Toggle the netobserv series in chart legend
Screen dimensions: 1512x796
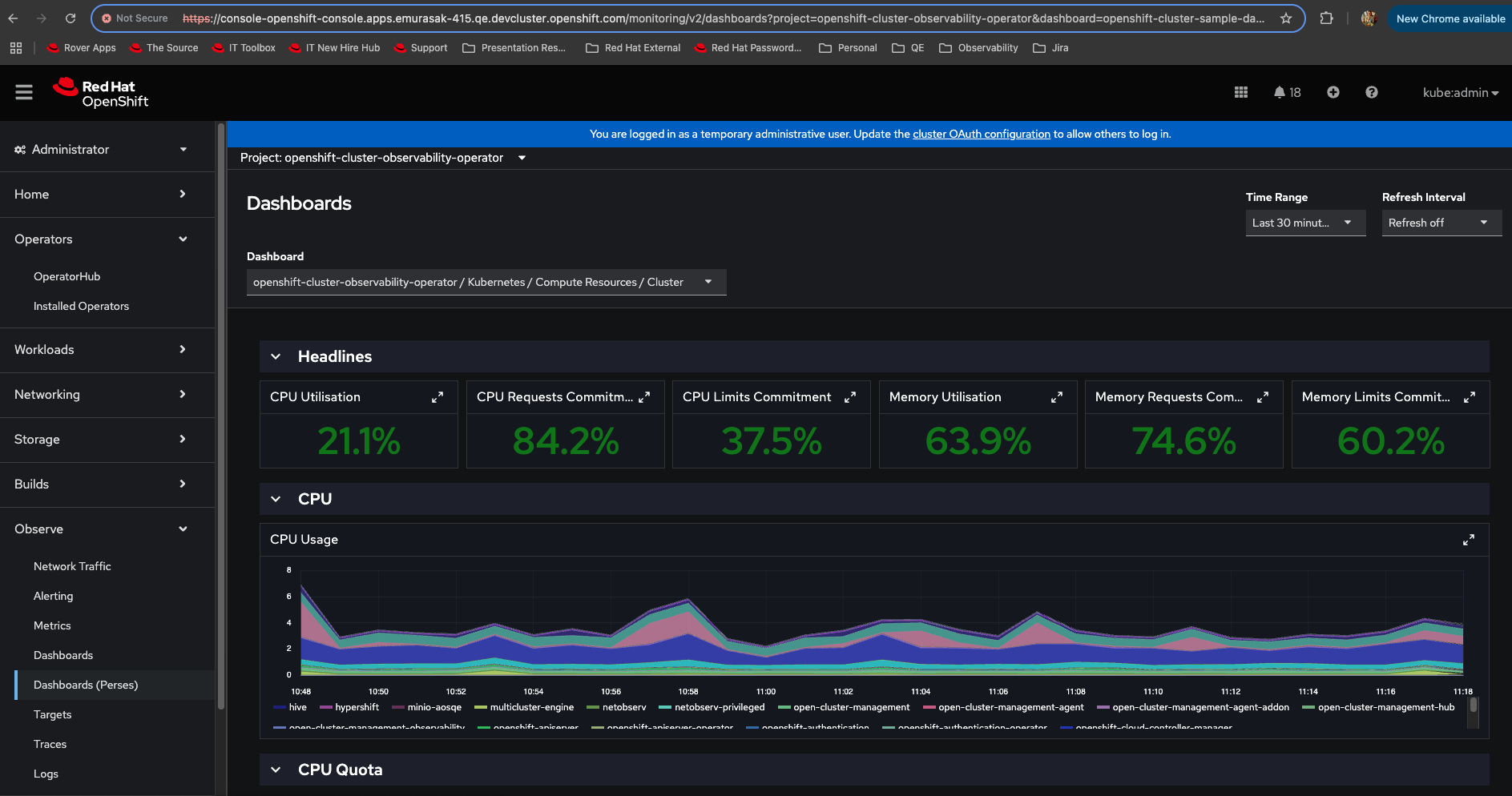(x=623, y=707)
